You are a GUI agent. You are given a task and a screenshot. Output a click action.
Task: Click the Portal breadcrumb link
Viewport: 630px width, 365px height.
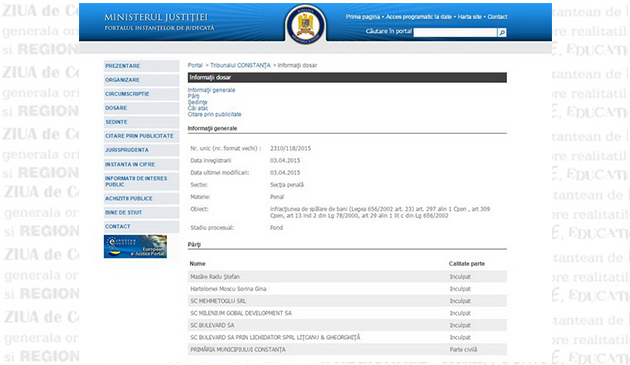195,65
